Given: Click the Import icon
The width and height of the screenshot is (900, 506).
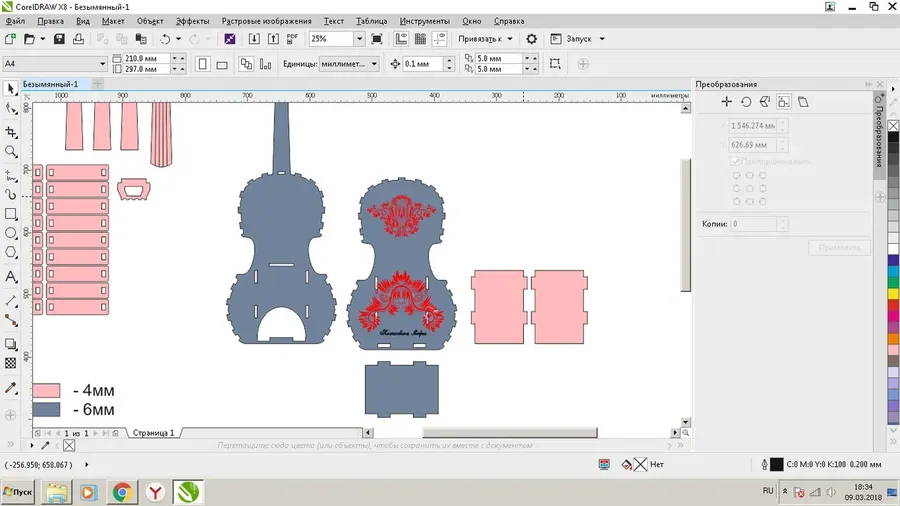Looking at the screenshot, I should [x=254, y=39].
